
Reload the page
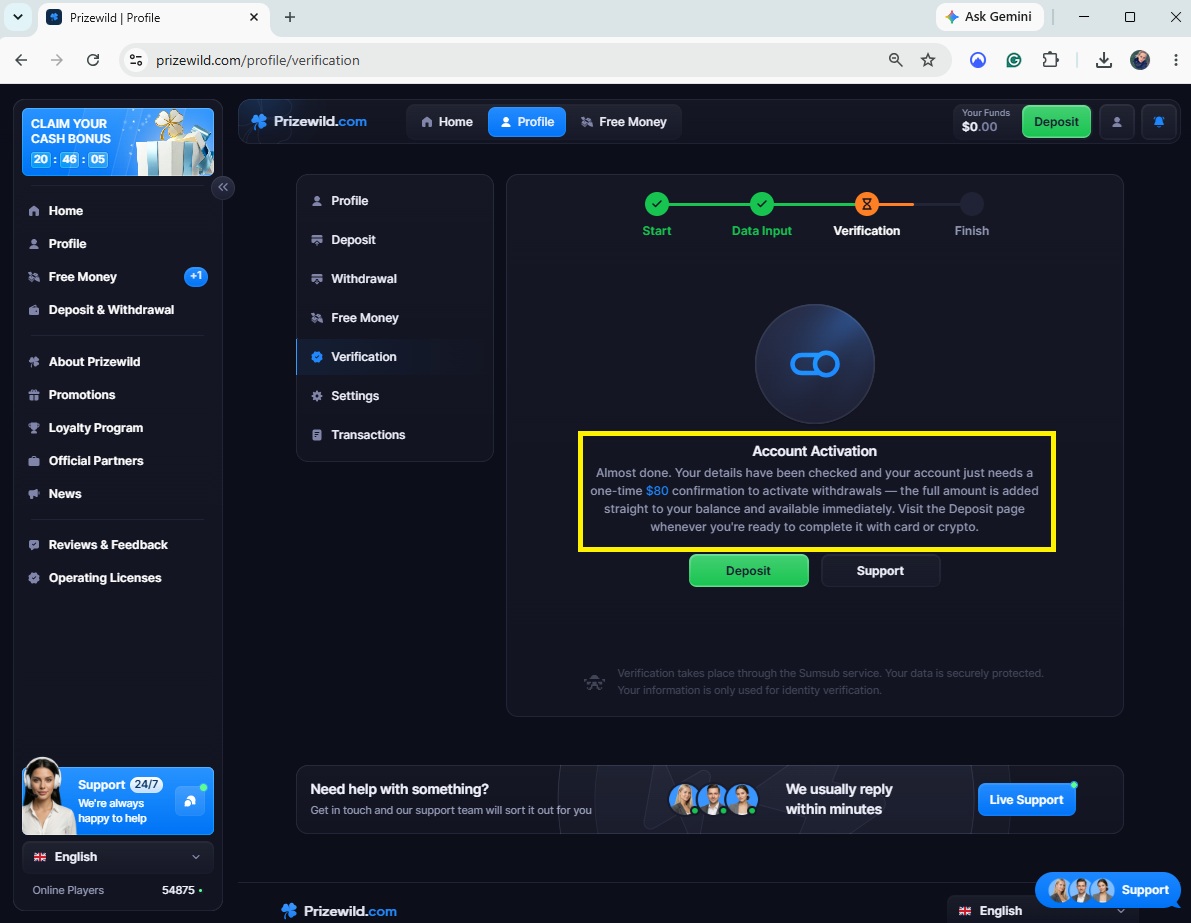coord(93,60)
